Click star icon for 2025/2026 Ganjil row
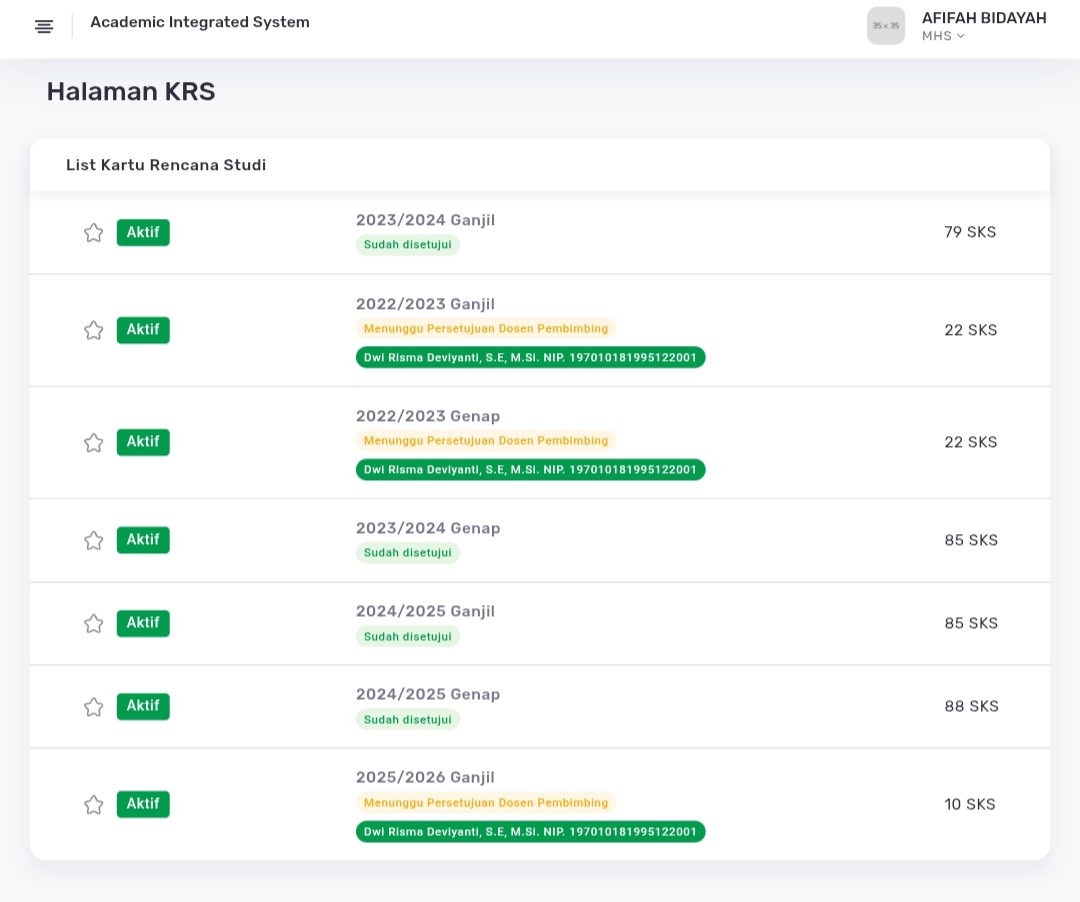 (x=93, y=805)
